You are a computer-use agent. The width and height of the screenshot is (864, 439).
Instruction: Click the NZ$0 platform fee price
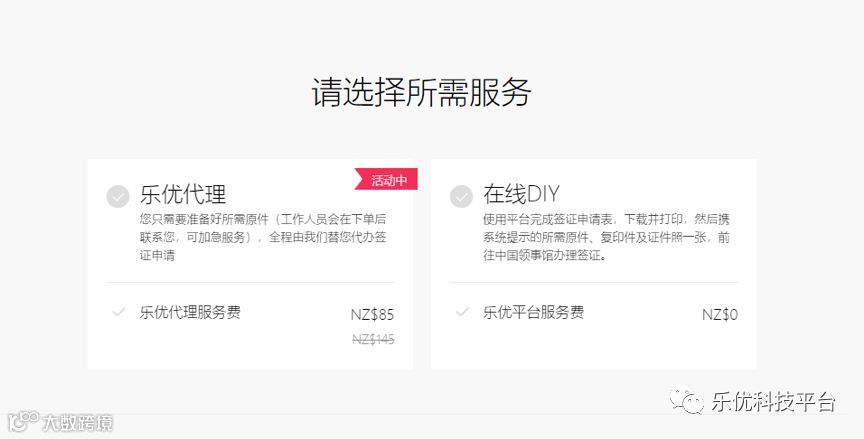coord(720,315)
